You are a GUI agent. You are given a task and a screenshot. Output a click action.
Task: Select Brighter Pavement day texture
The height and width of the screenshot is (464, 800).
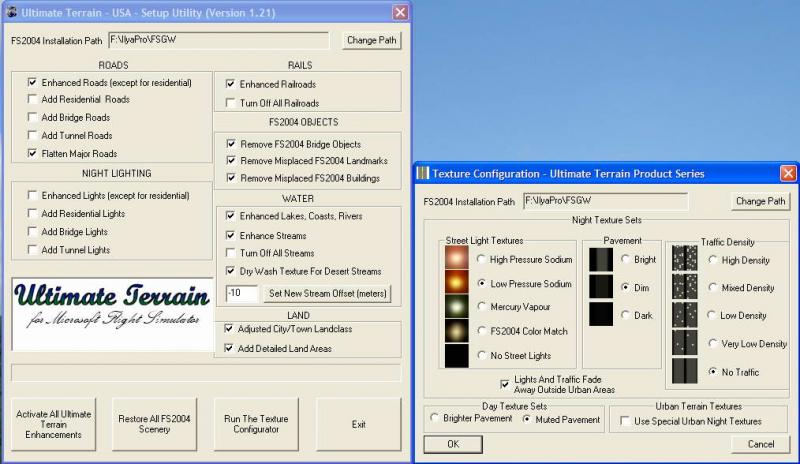(435, 418)
